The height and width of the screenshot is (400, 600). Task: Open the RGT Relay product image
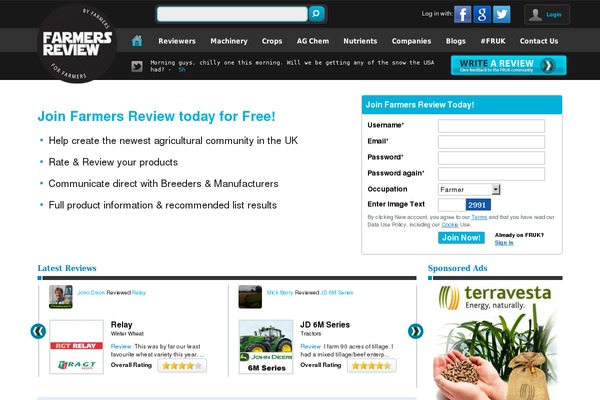[x=77, y=347]
